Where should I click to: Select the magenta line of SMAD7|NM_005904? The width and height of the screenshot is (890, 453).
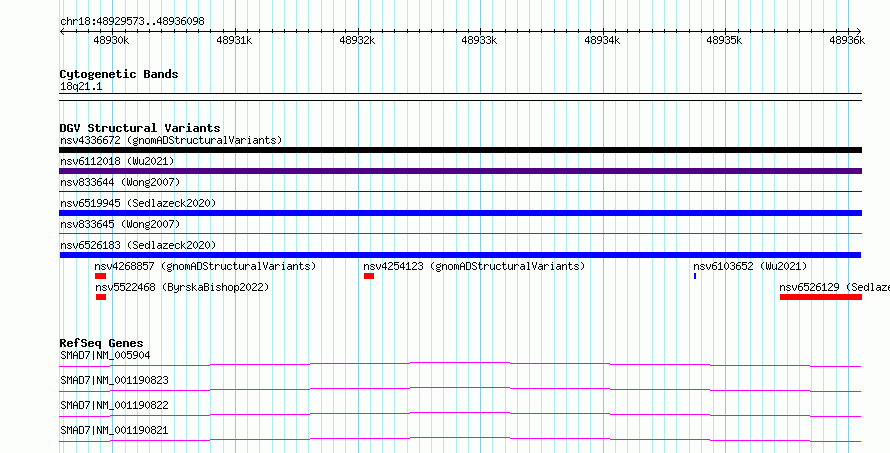460,364
